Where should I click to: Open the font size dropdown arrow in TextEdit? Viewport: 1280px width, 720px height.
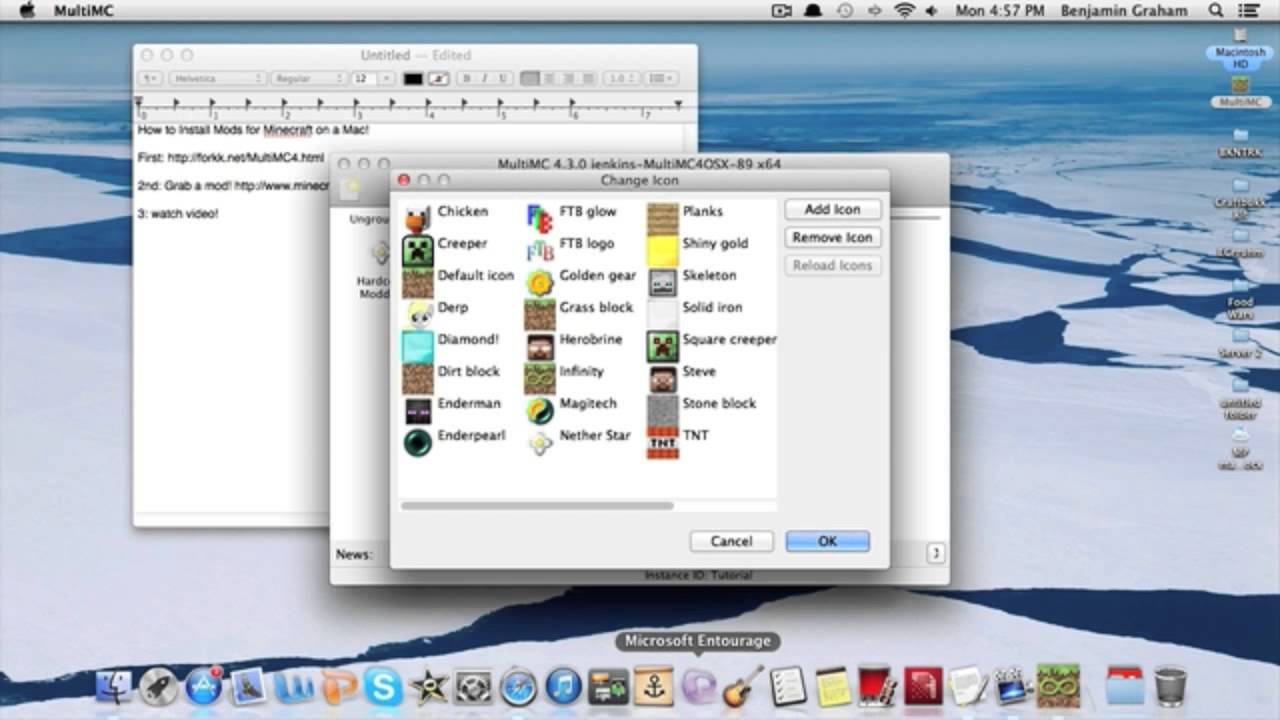386,79
